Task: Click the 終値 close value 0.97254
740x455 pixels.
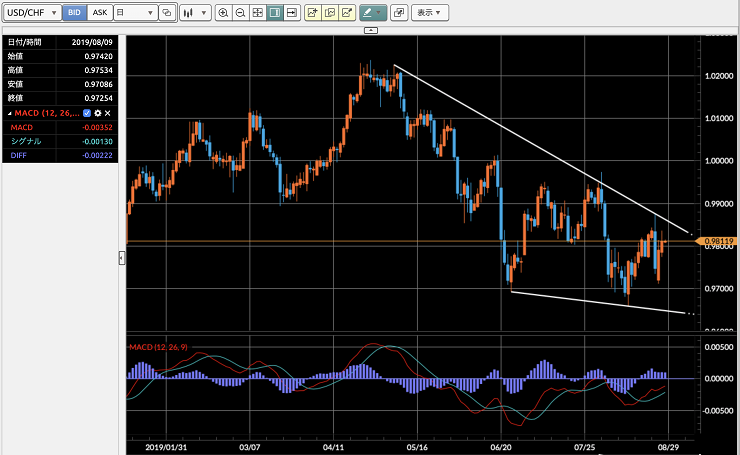Action: click(x=99, y=98)
